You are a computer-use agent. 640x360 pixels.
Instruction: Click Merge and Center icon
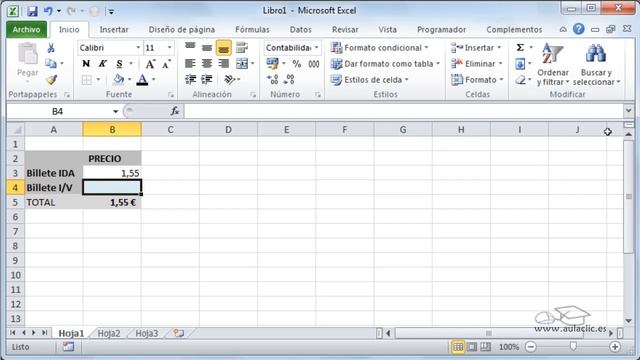242,64
